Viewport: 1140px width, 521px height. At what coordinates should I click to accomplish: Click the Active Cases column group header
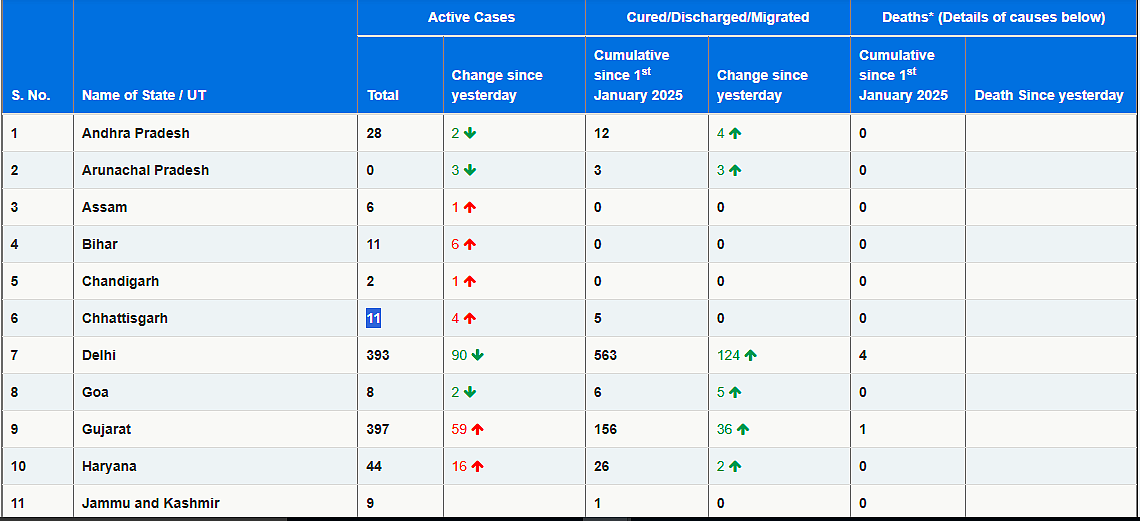coord(471,17)
